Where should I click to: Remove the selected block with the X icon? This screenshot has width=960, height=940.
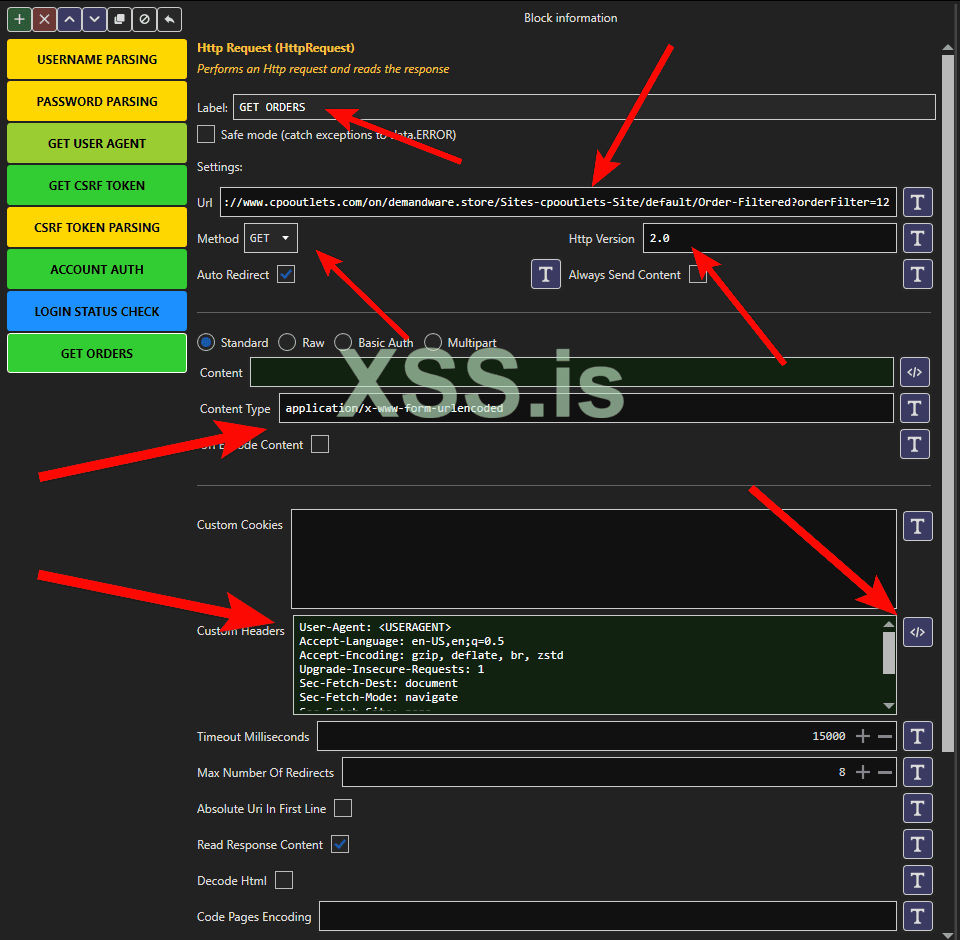click(x=45, y=20)
